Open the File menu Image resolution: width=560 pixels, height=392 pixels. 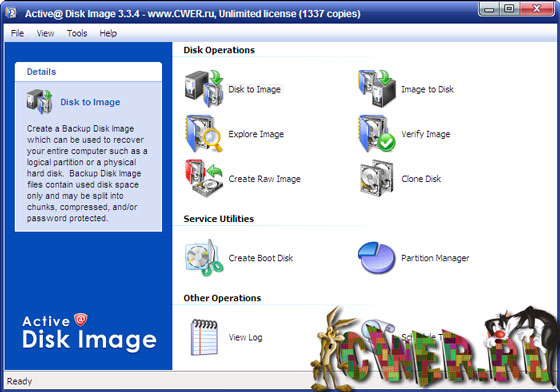pos(17,33)
